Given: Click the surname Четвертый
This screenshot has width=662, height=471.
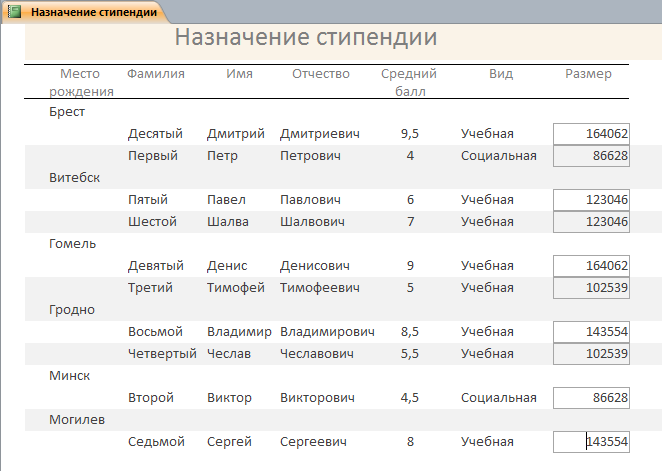Looking at the screenshot, I should click(163, 354).
